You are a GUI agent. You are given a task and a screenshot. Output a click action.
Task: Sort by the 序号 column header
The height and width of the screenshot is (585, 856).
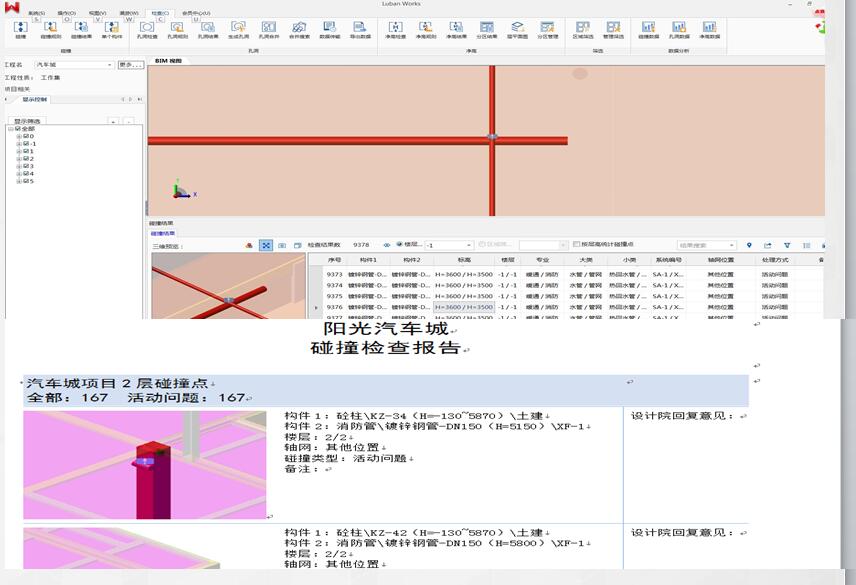click(334, 260)
